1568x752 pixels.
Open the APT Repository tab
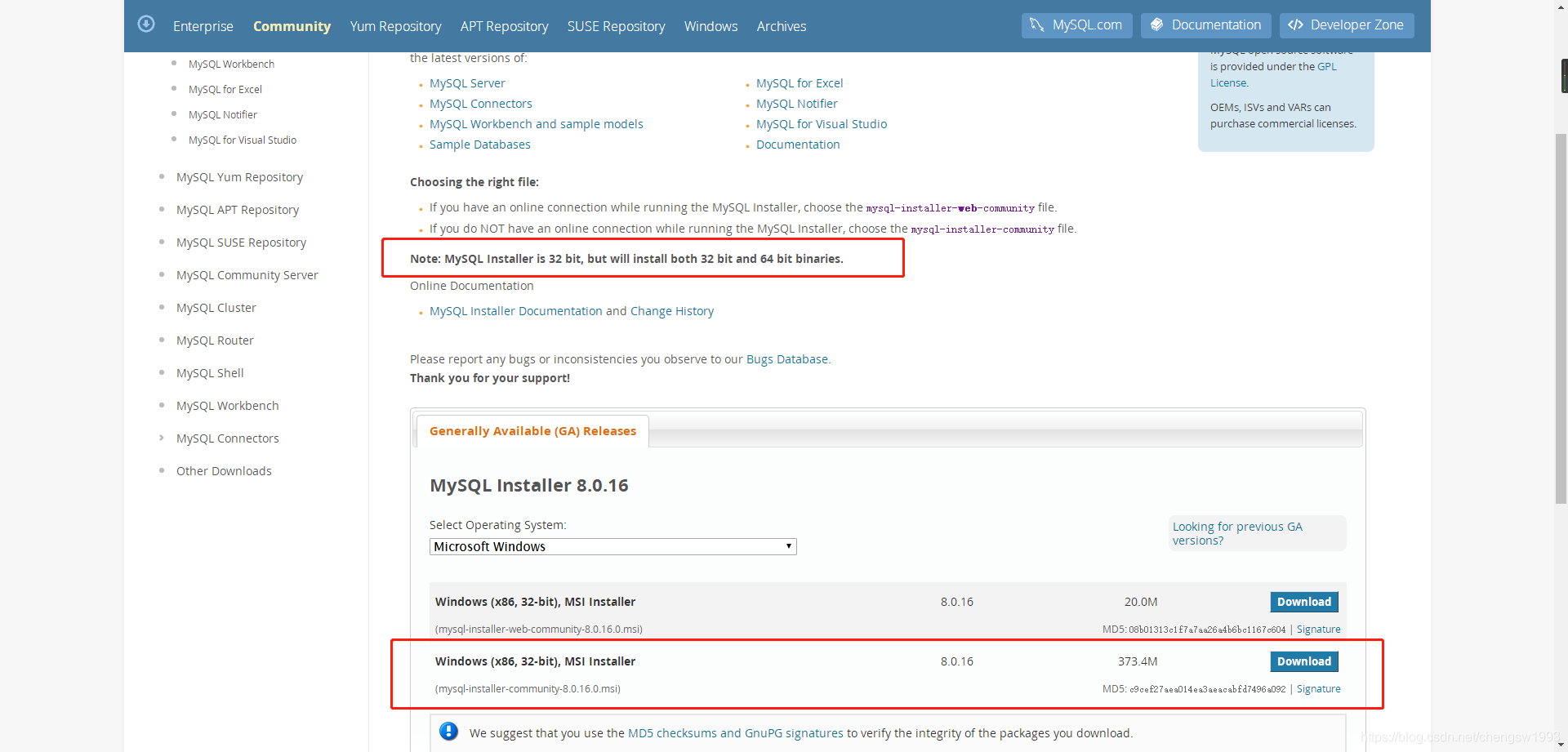tap(504, 26)
